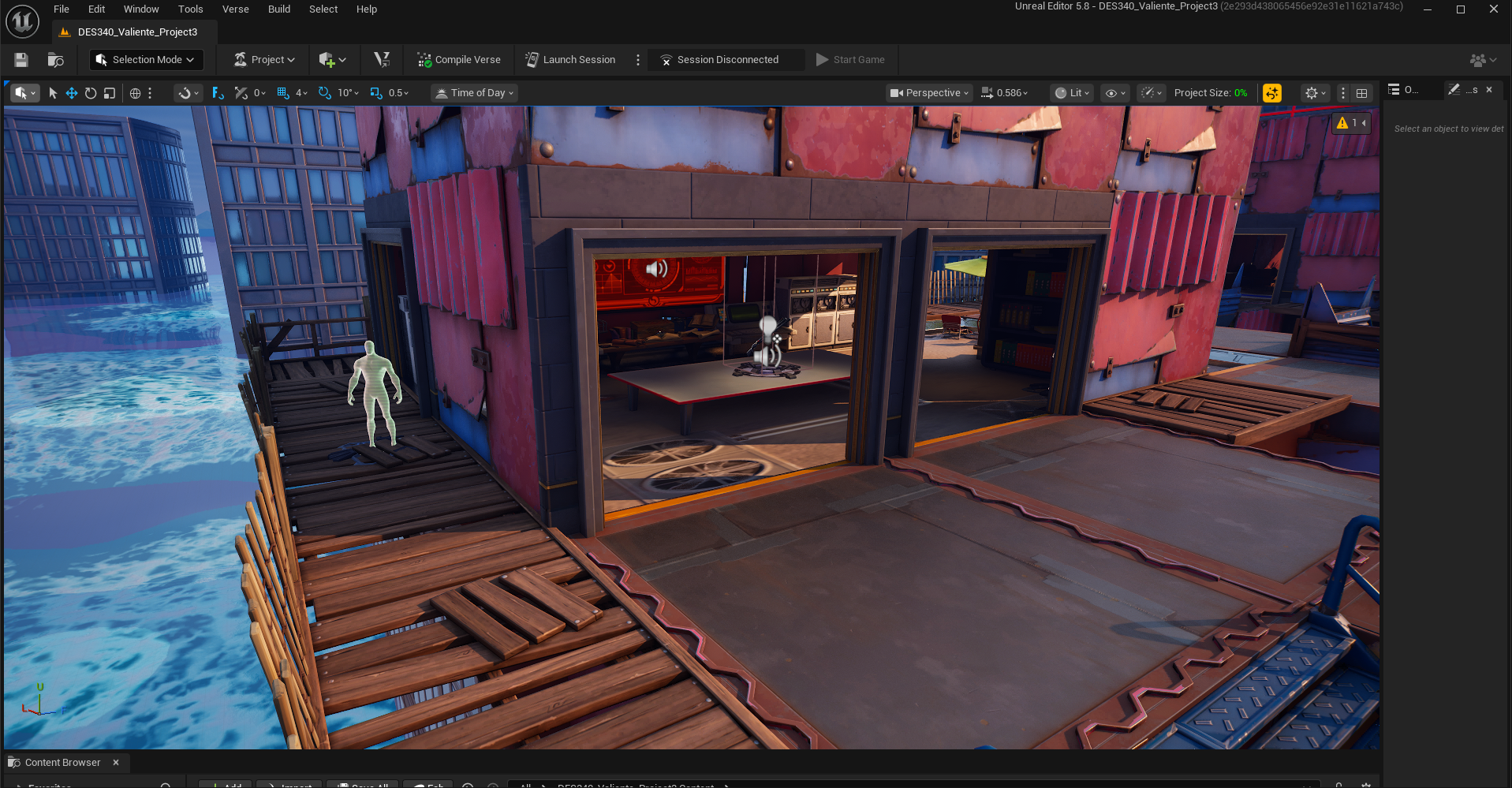Click the Project Size 0% indicator
This screenshot has height=788, width=1512.
1211,93
